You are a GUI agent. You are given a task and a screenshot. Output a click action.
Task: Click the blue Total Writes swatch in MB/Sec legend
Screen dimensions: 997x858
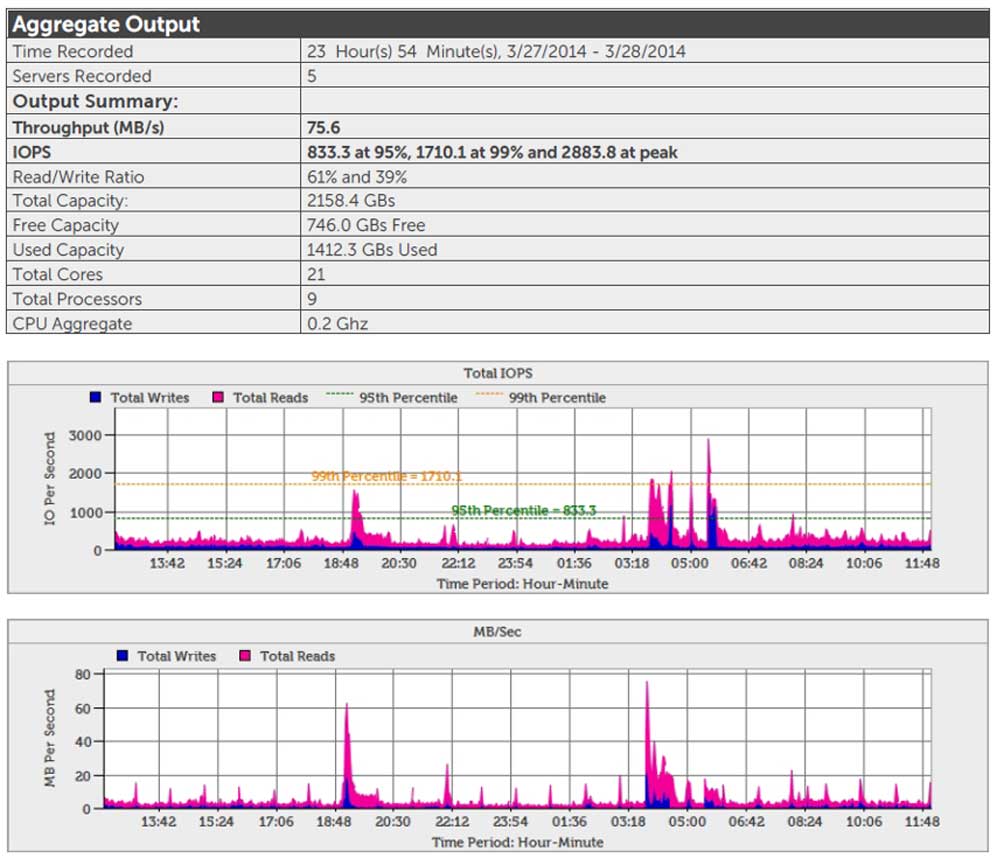coord(122,656)
